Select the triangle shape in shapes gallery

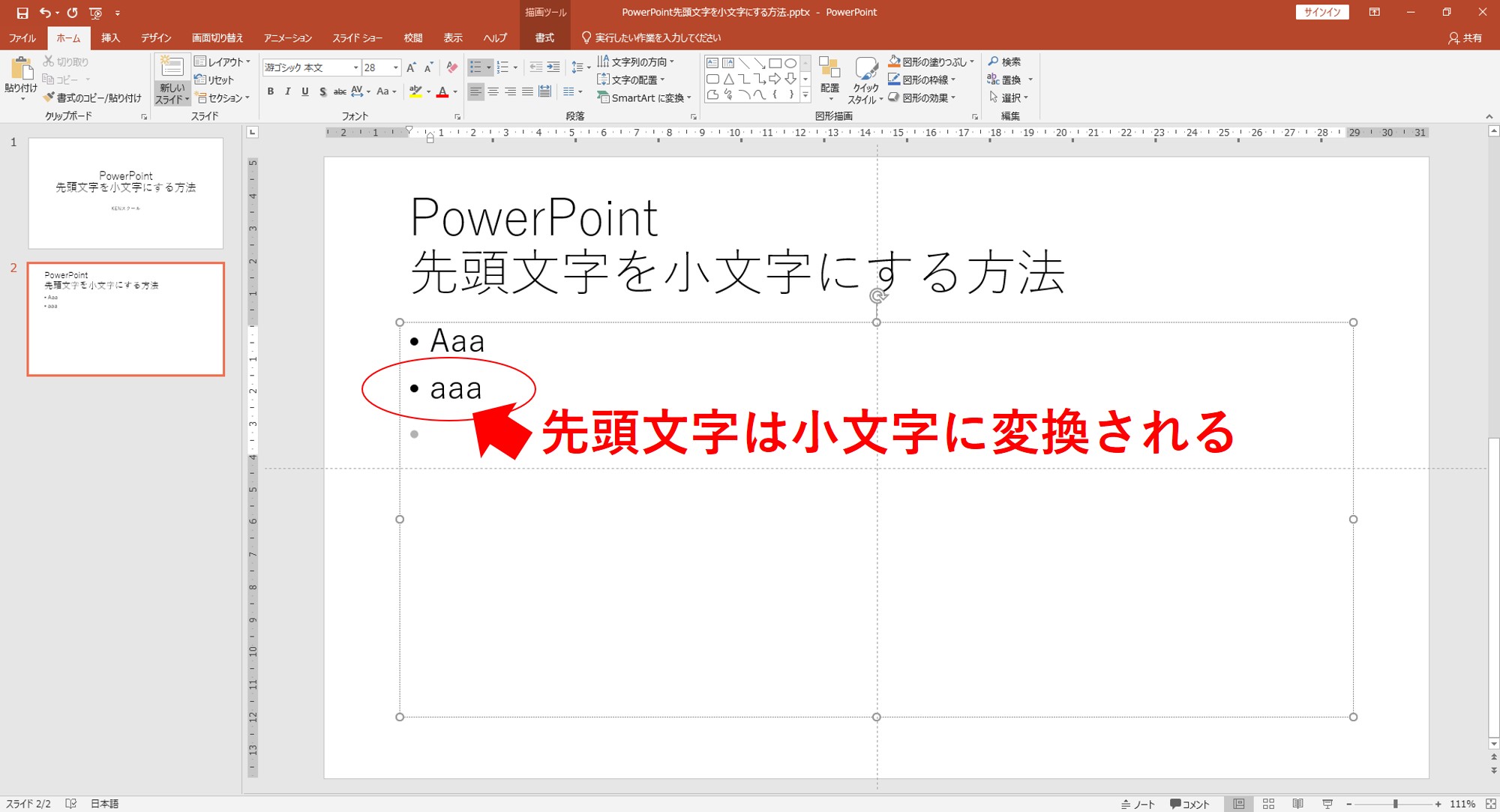[728, 79]
